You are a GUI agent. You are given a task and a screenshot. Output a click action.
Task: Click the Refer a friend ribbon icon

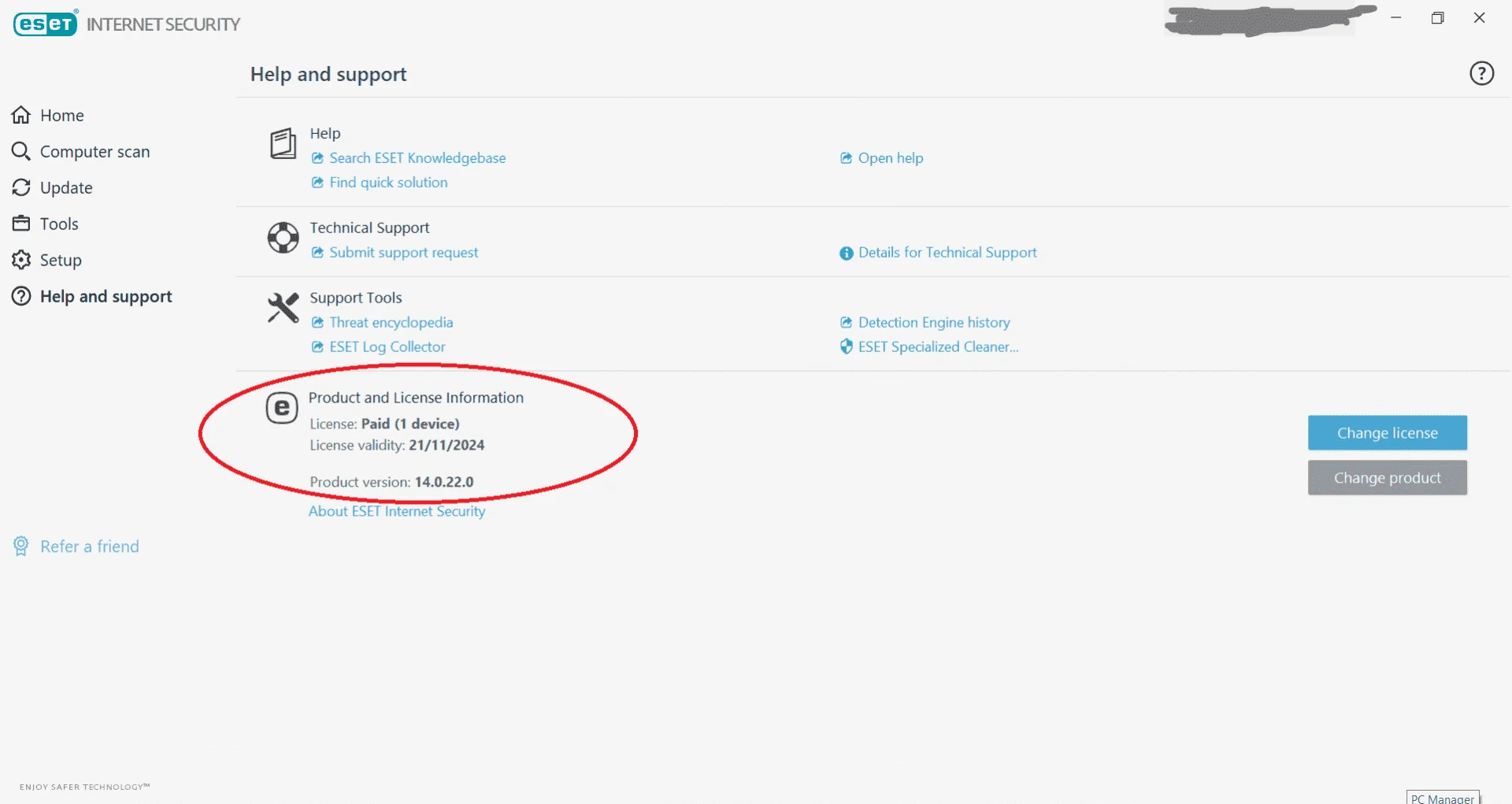coord(21,546)
